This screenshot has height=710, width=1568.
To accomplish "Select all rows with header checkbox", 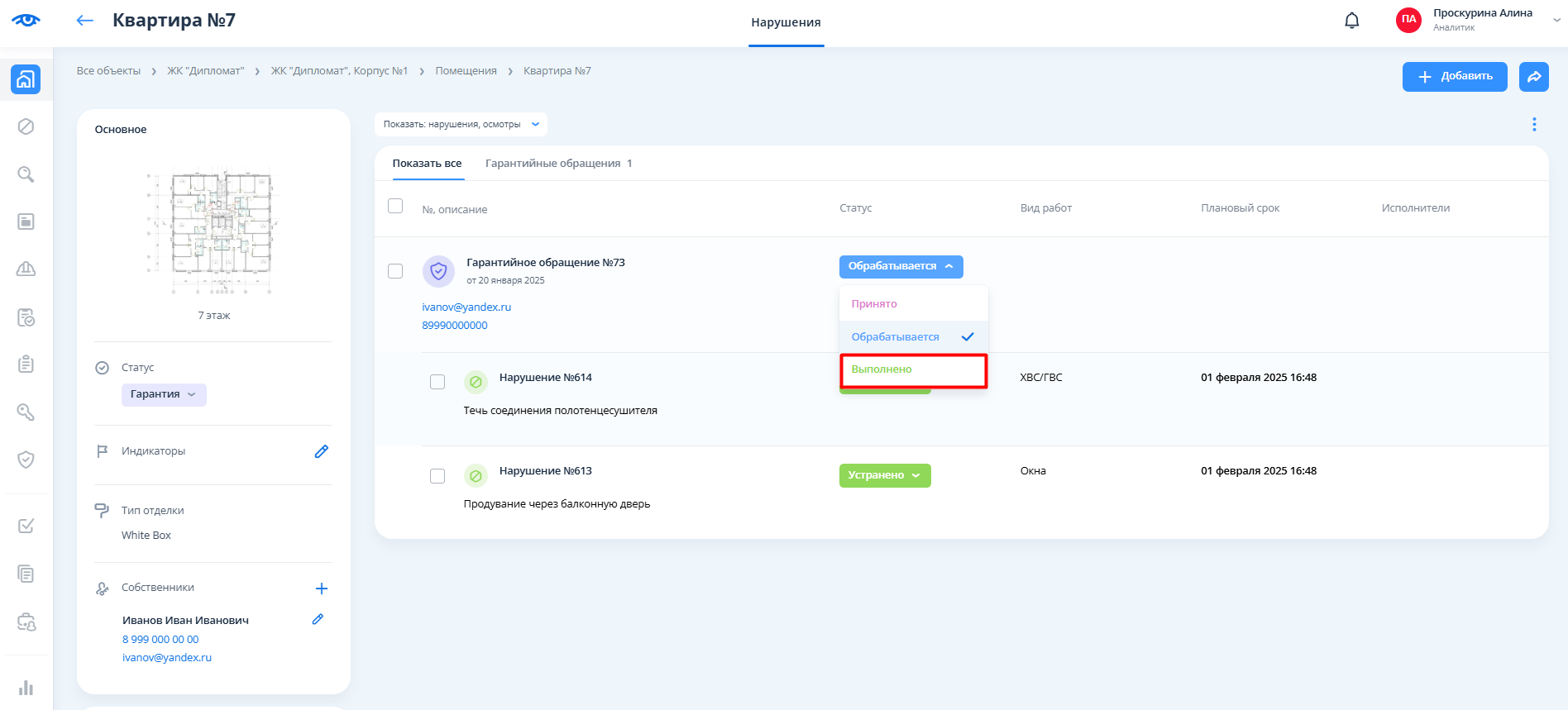I will (395, 206).
